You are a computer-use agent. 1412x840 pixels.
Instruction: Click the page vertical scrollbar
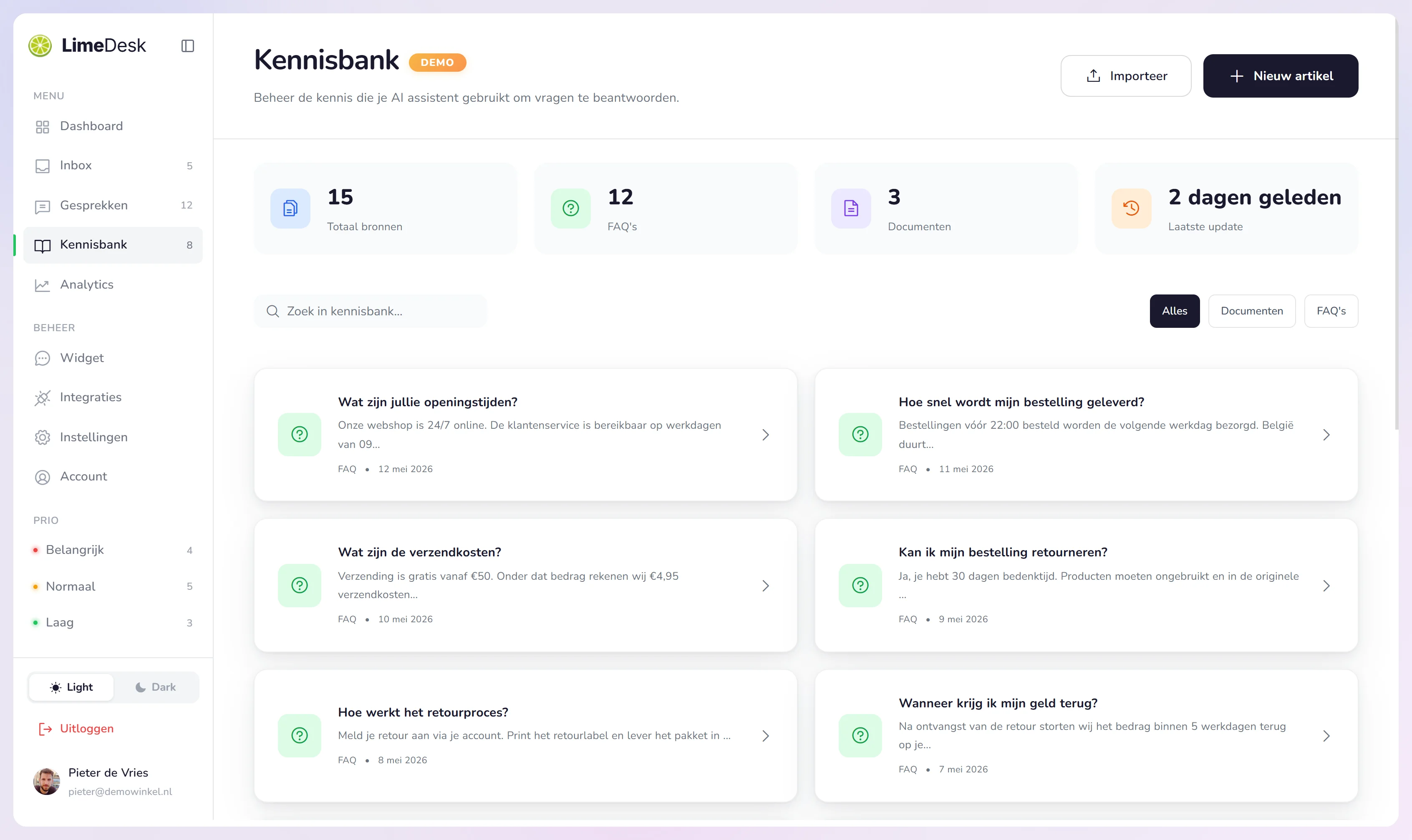pos(1397,224)
